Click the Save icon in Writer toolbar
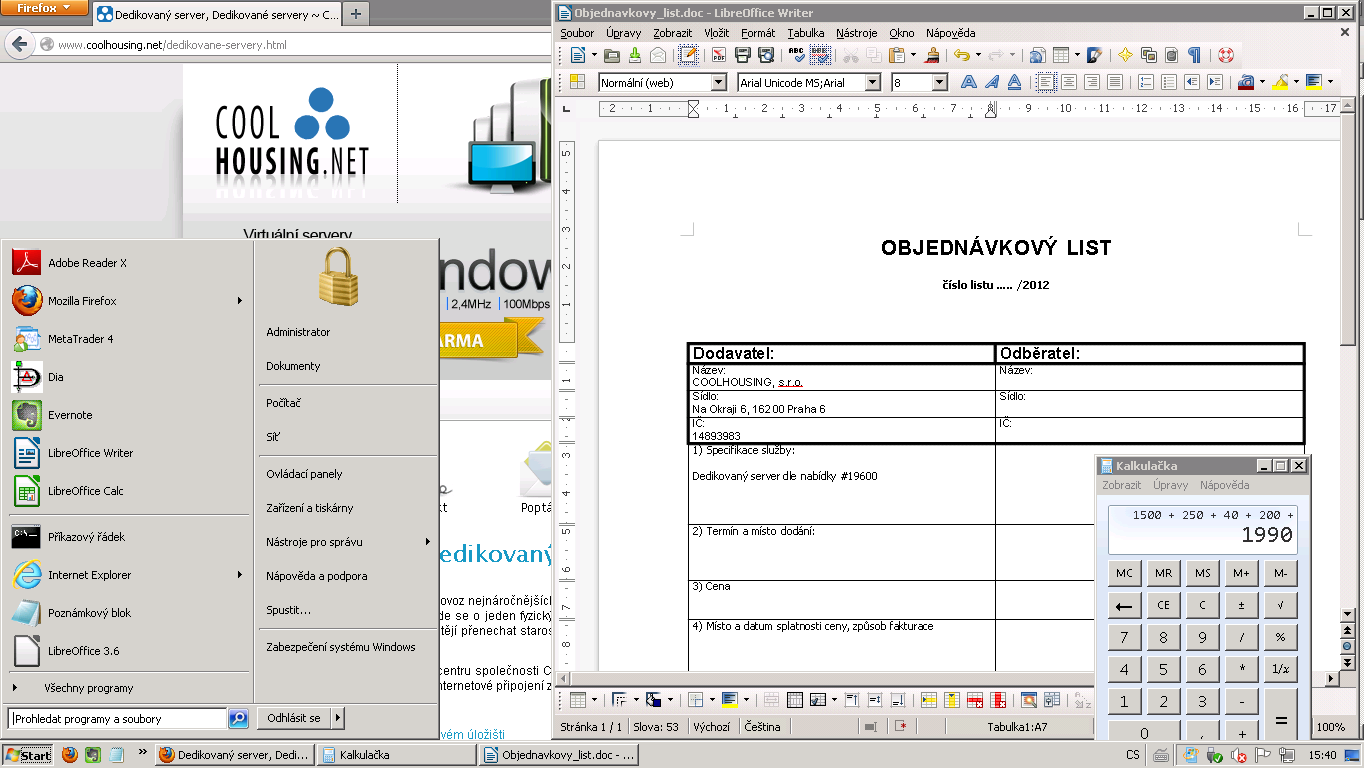This screenshot has width=1364, height=768. click(634, 55)
